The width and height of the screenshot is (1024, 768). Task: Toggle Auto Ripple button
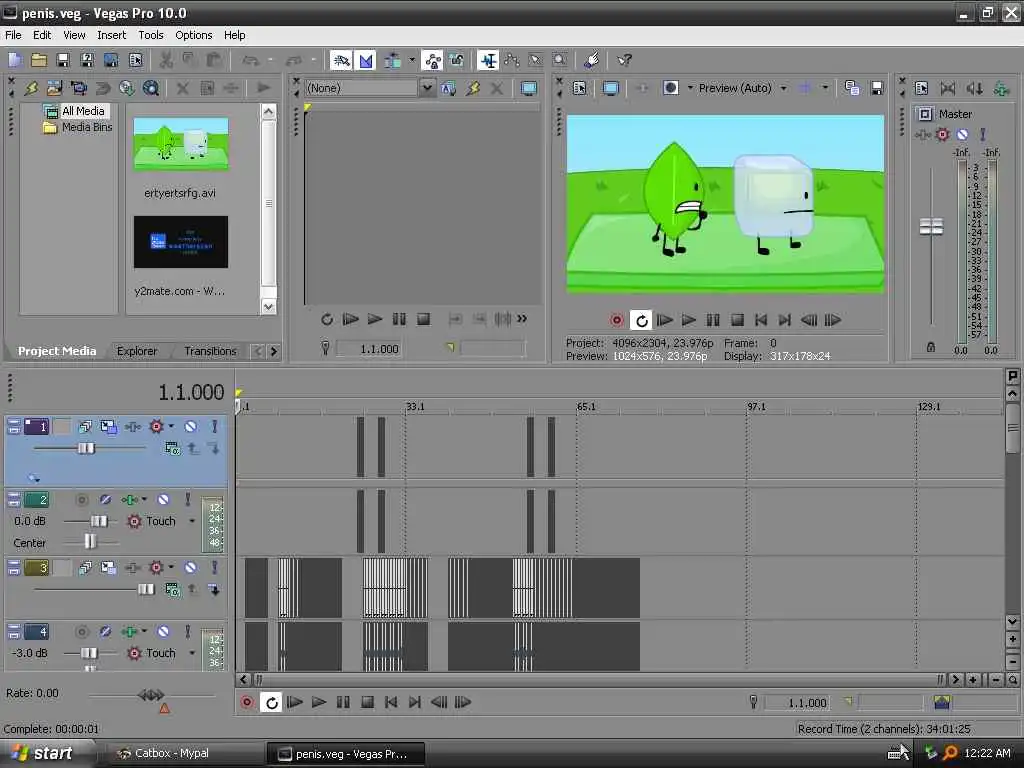click(392, 61)
